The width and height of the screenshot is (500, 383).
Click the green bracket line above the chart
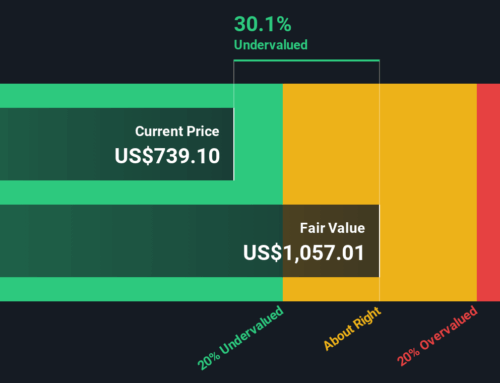tap(307, 61)
